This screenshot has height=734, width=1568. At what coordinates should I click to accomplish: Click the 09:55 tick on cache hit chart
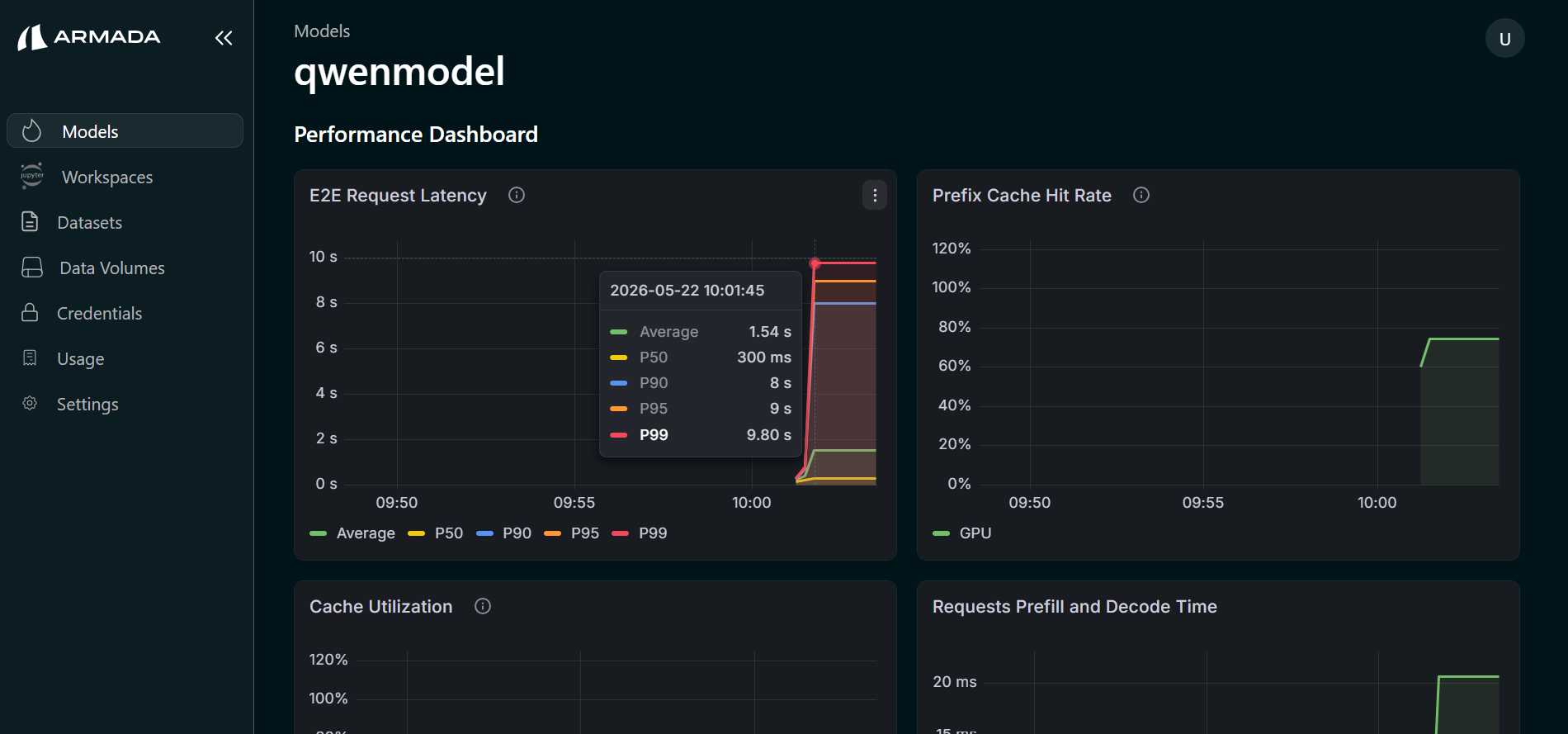tap(1202, 502)
